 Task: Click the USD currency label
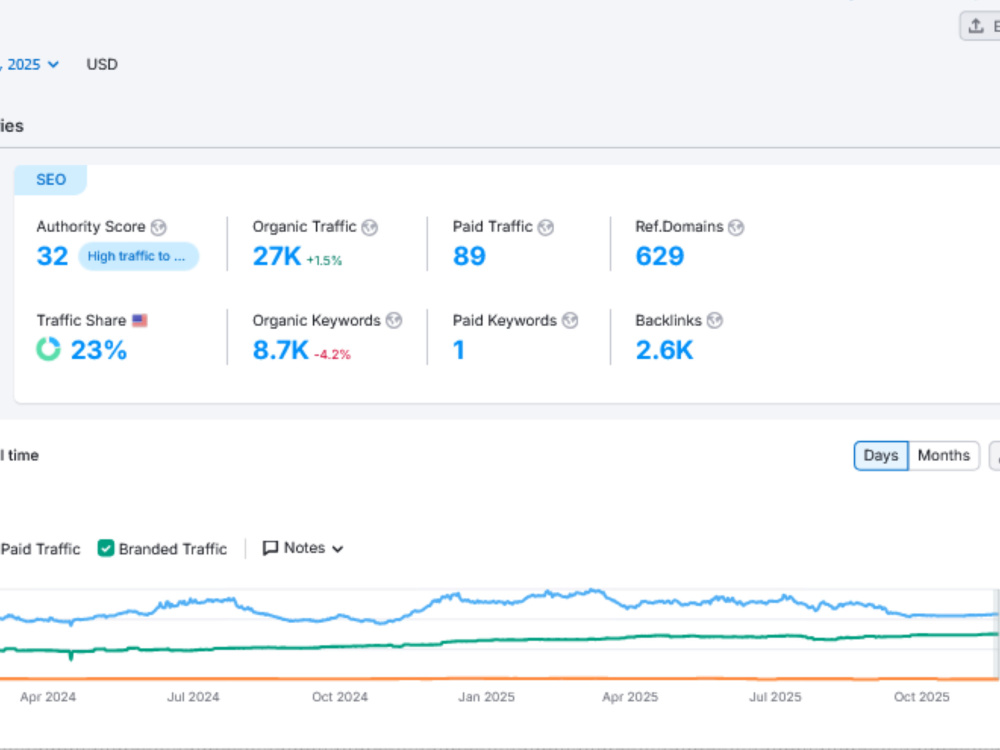(x=102, y=64)
